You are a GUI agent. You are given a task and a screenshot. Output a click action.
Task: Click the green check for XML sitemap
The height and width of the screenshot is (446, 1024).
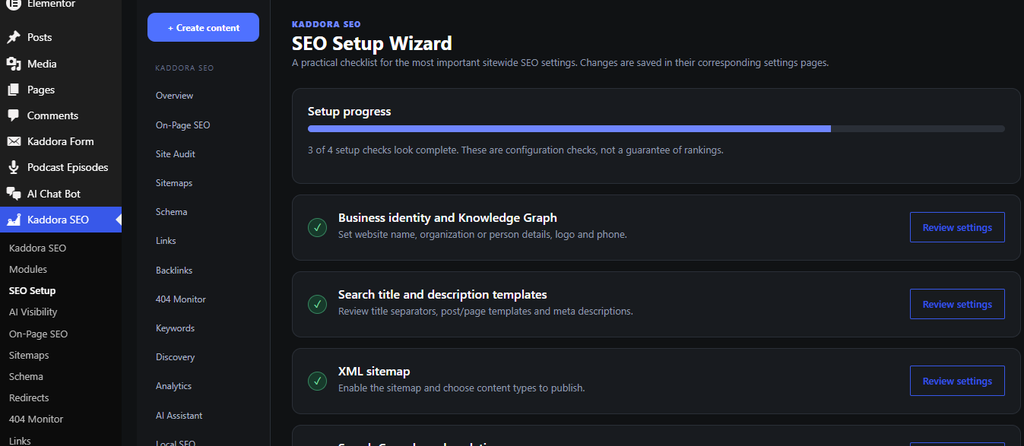(317, 381)
